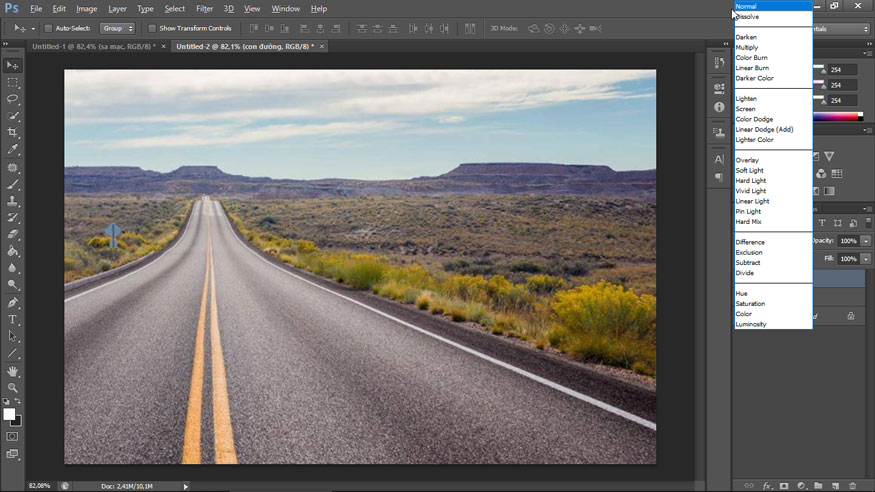875x492 pixels.
Task: Swap foreground and background colors
Action: (18, 401)
